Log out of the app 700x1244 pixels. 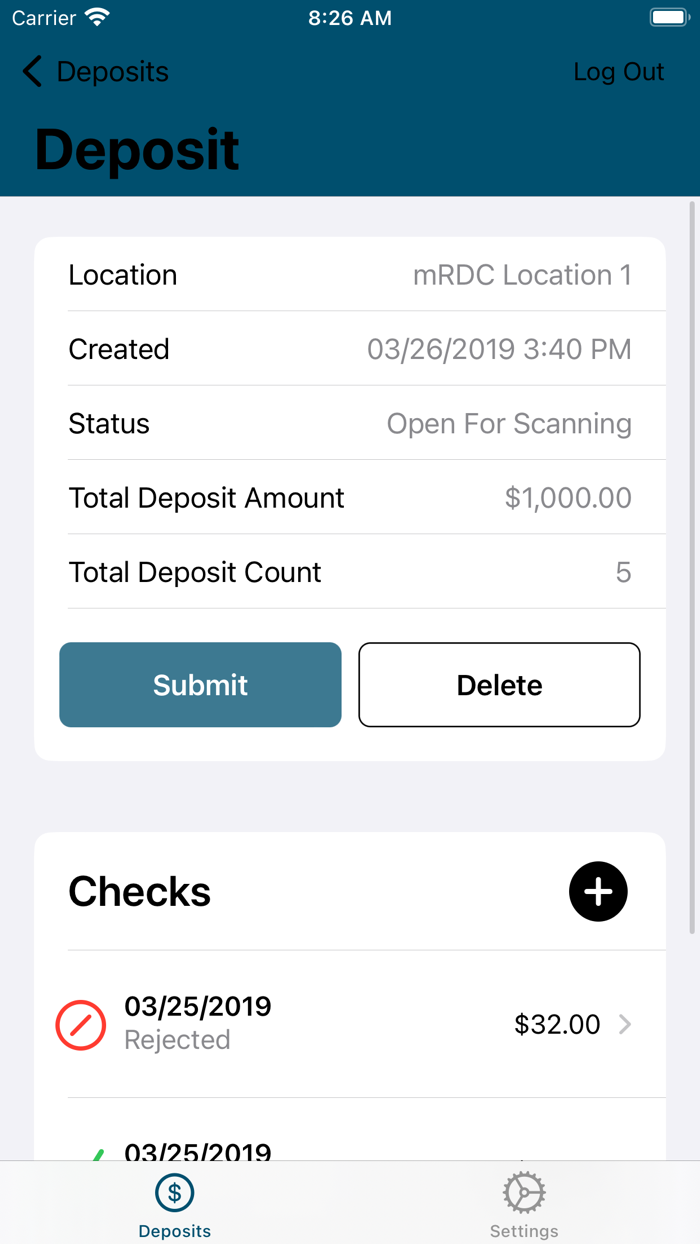click(x=618, y=71)
